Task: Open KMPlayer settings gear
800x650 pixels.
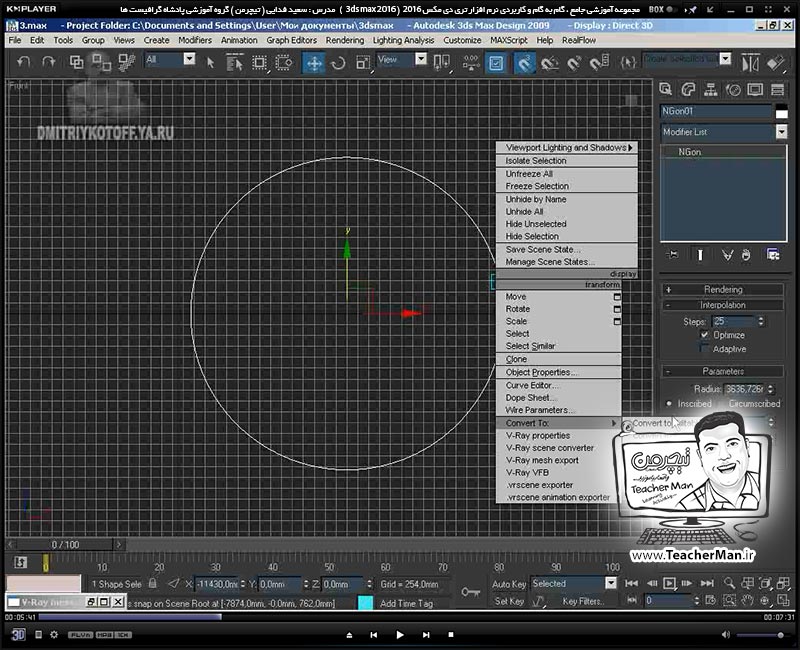Action: tap(54, 635)
